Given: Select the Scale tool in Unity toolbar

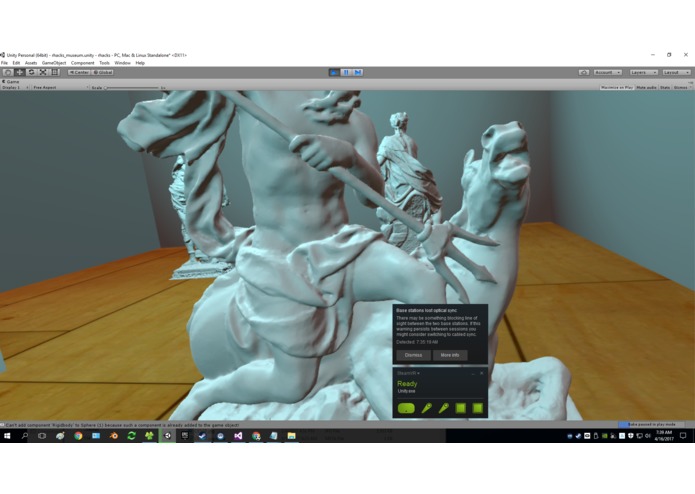Looking at the screenshot, I should pos(43,72).
